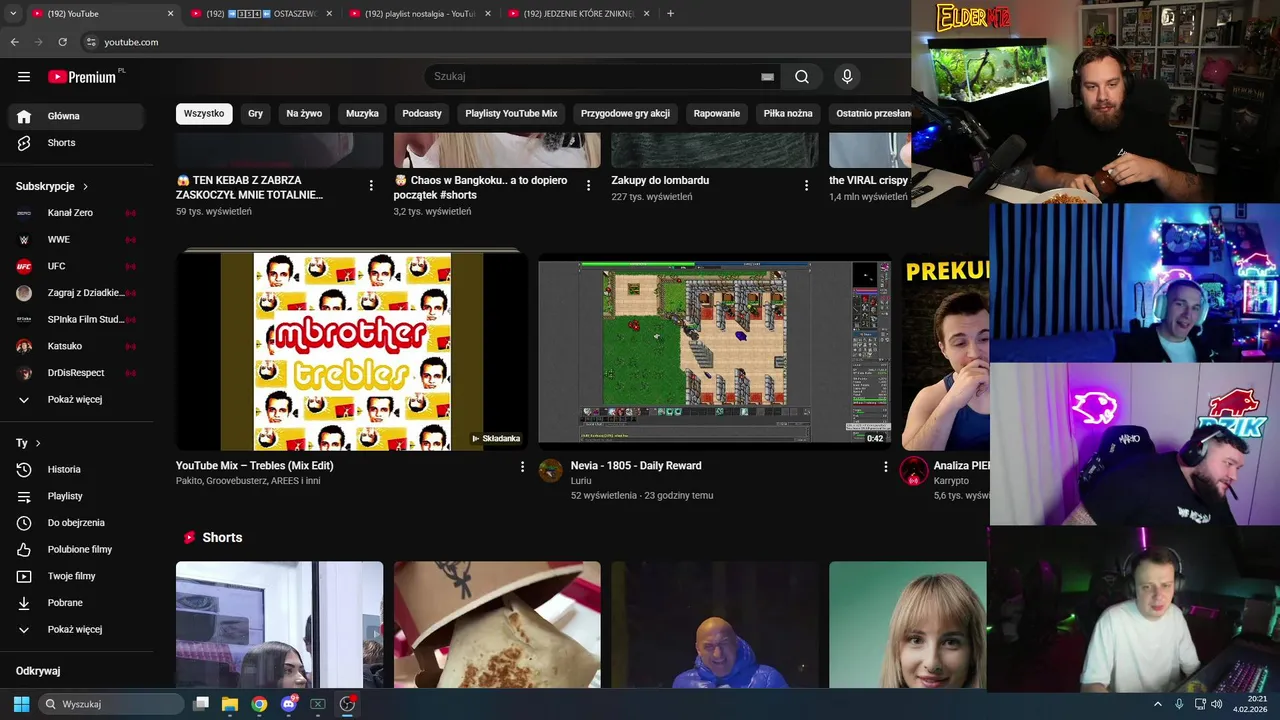
Task: Open Twoje filmy in sidebar
Action: point(76,576)
